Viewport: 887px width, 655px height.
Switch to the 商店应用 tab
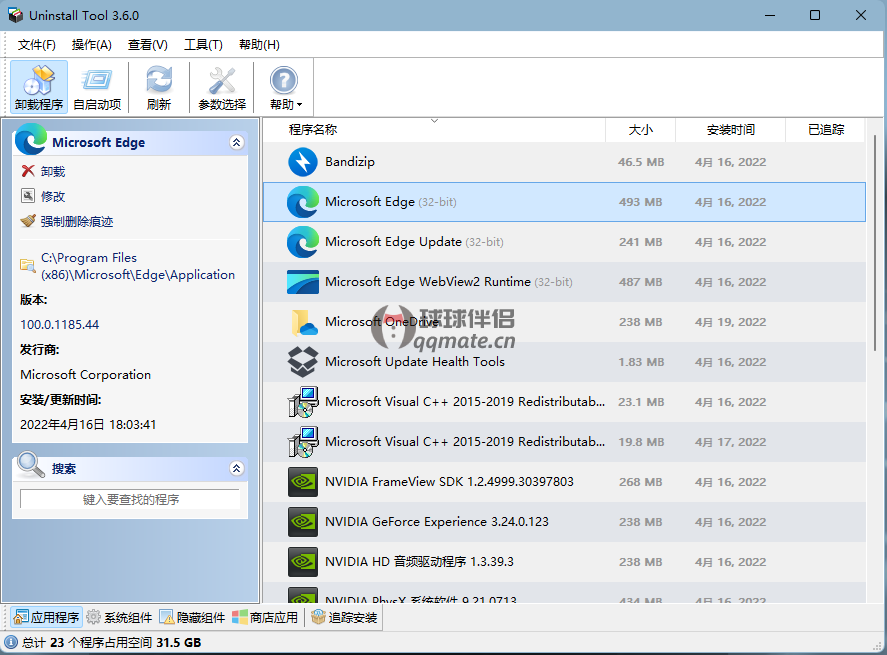pyautogui.click(x=265, y=618)
